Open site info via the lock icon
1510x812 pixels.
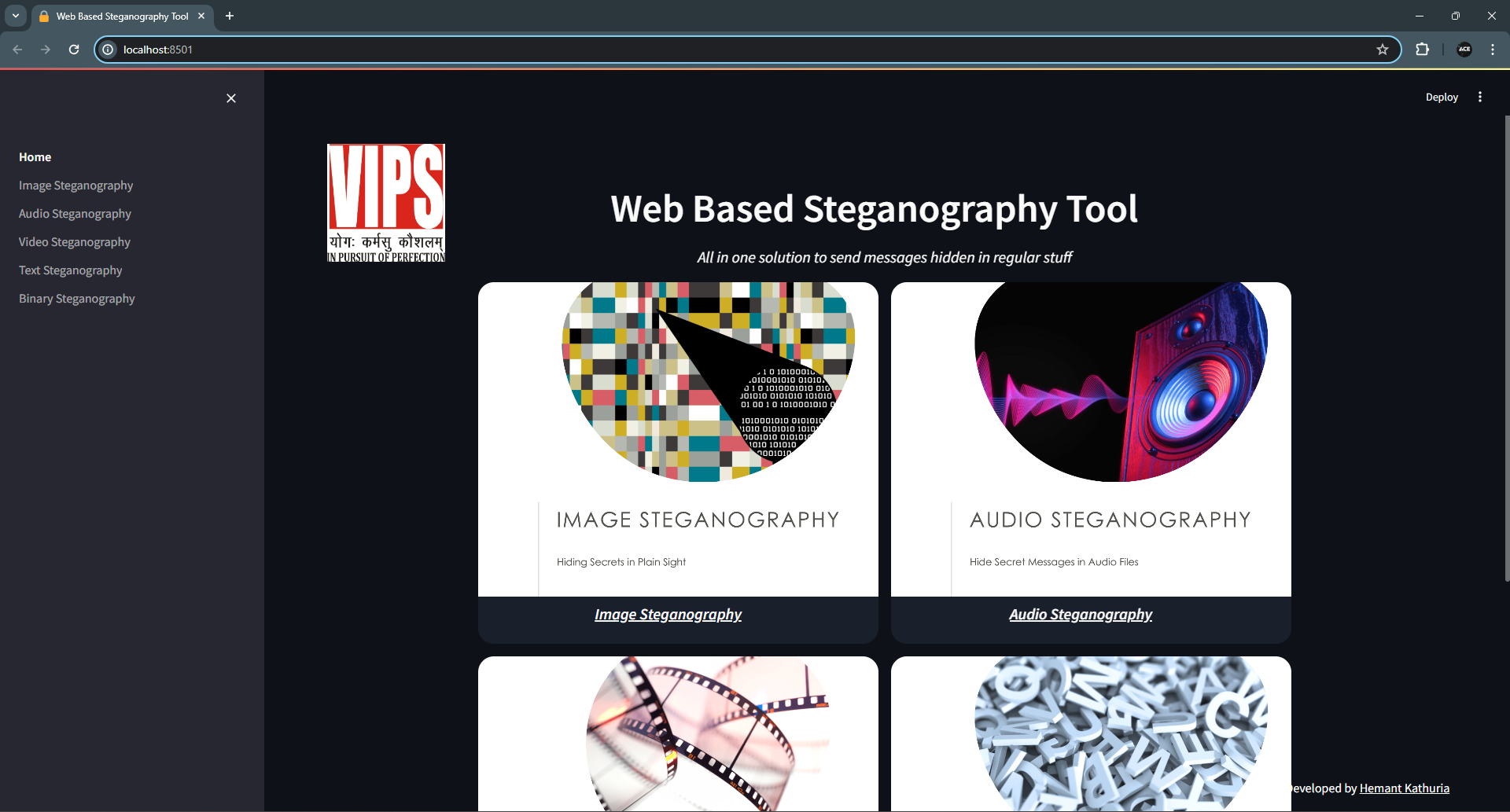107,49
